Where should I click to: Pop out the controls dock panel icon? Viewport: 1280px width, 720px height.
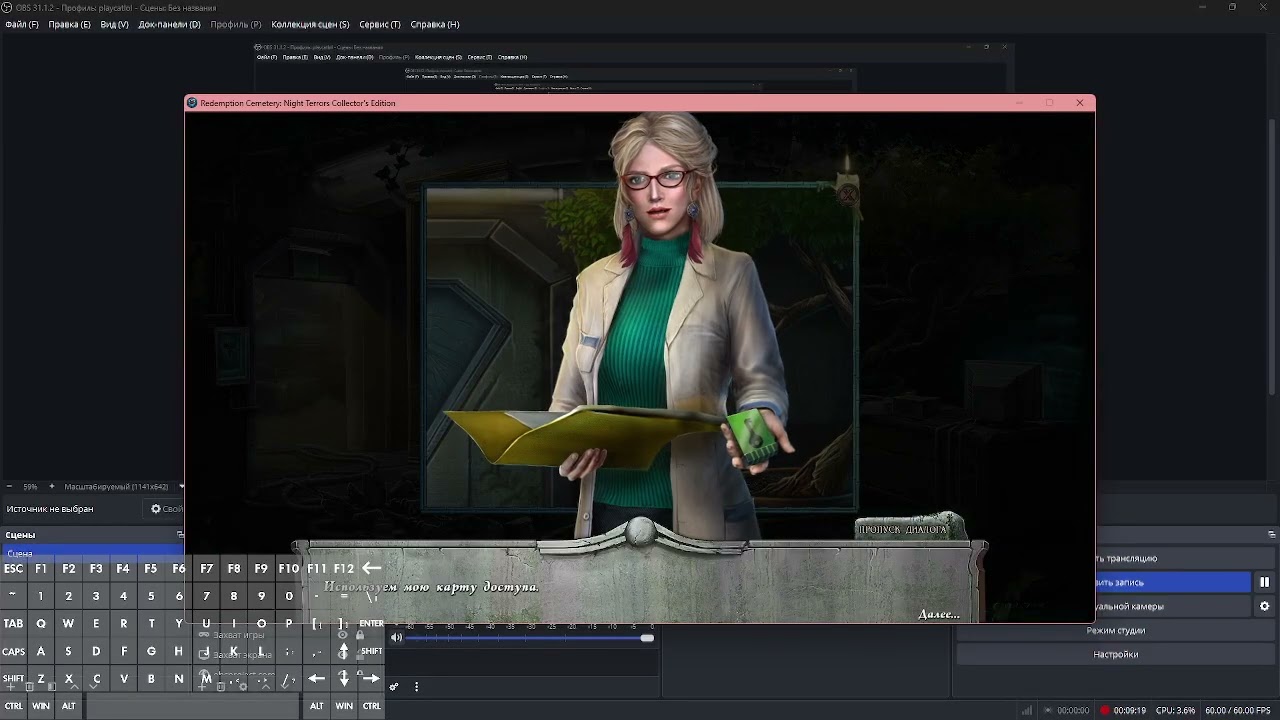(1273, 535)
